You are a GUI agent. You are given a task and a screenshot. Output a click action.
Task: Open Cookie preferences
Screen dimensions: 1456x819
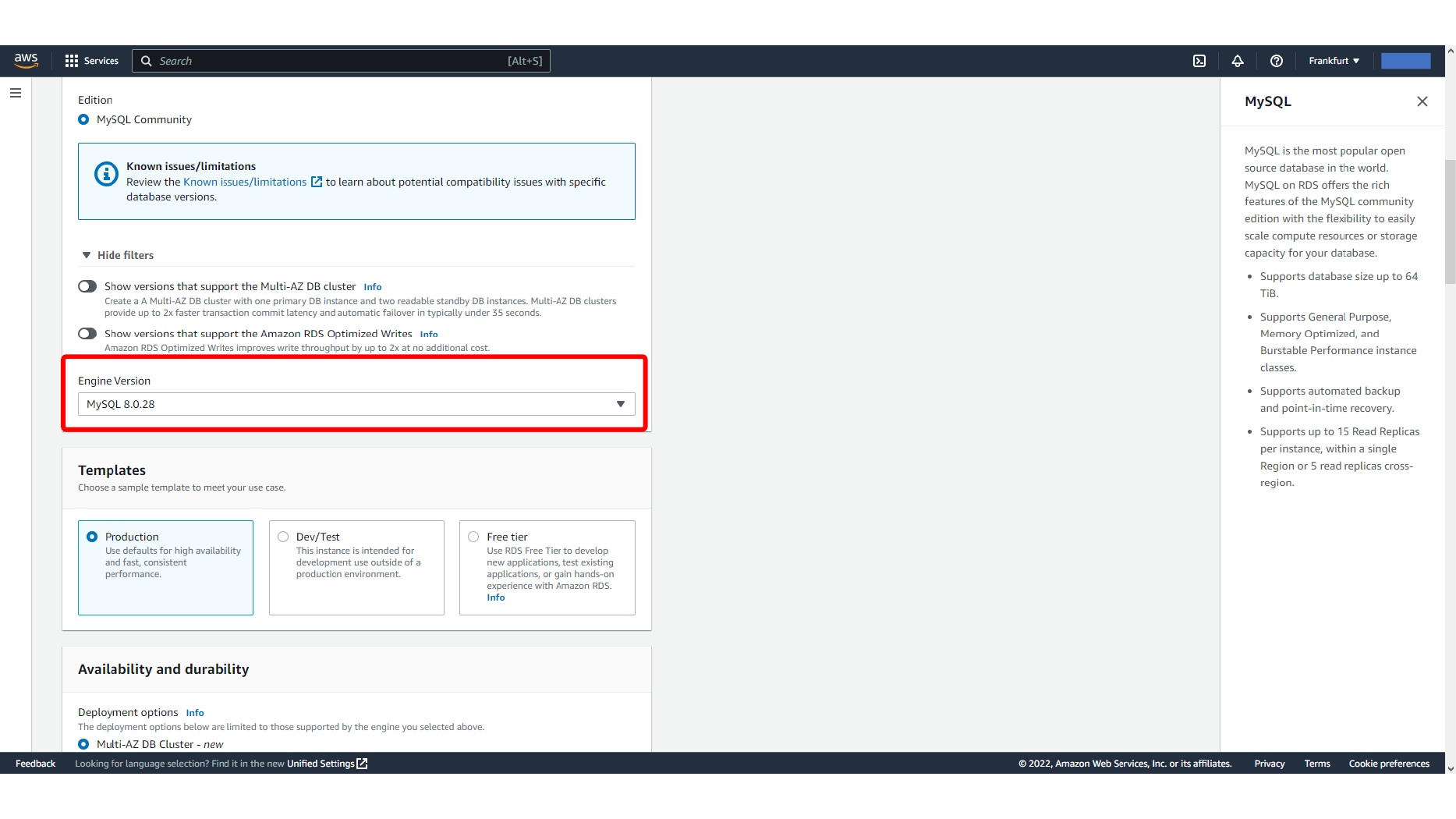pos(1389,764)
